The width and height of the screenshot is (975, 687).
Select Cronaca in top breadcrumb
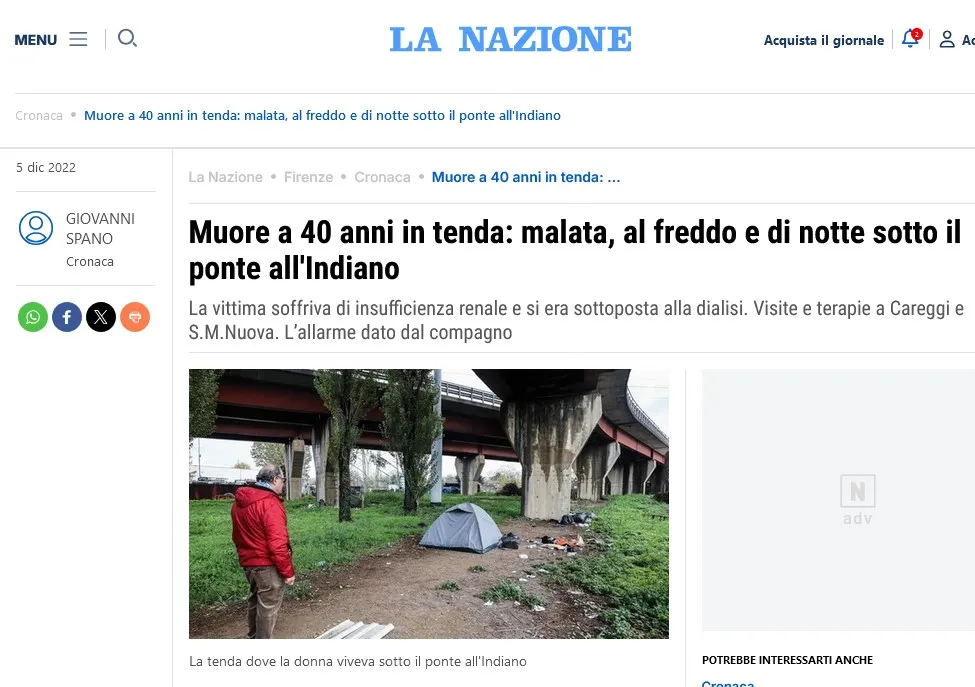click(39, 116)
